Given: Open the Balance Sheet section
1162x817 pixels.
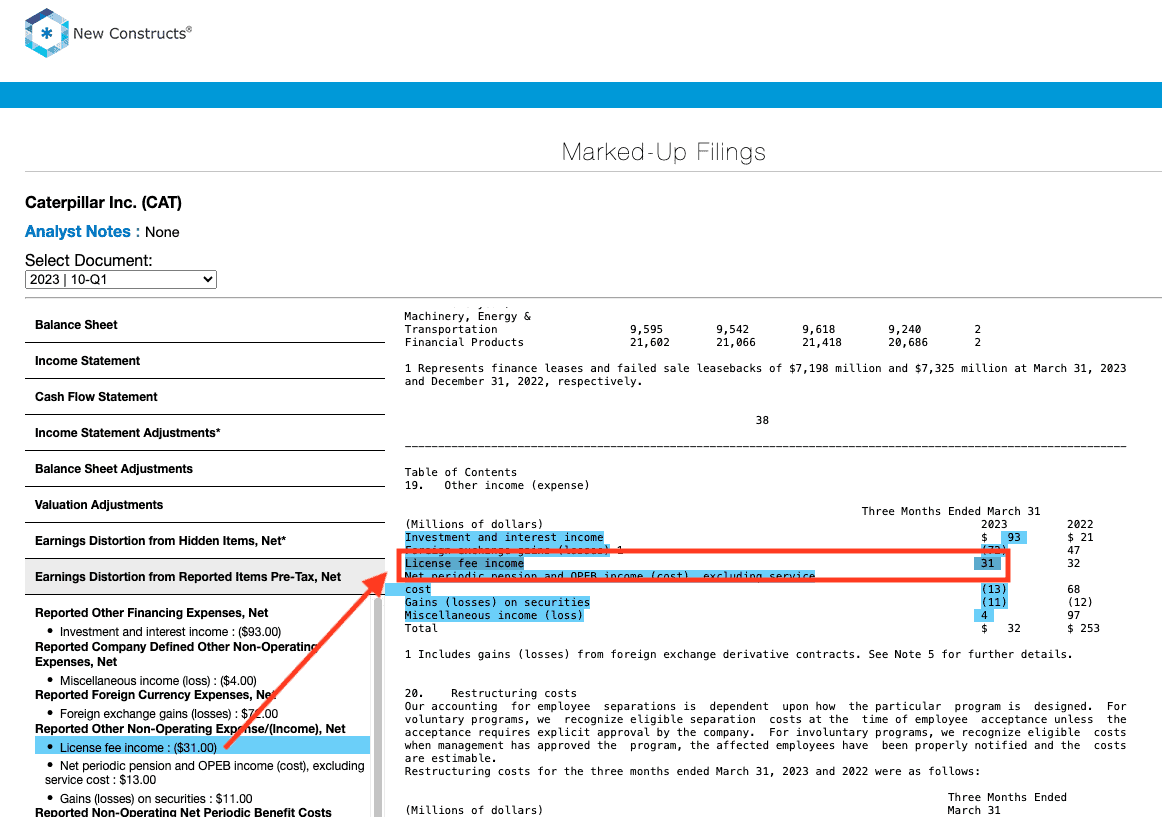Looking at the screenshot, I should click(205, 325).
